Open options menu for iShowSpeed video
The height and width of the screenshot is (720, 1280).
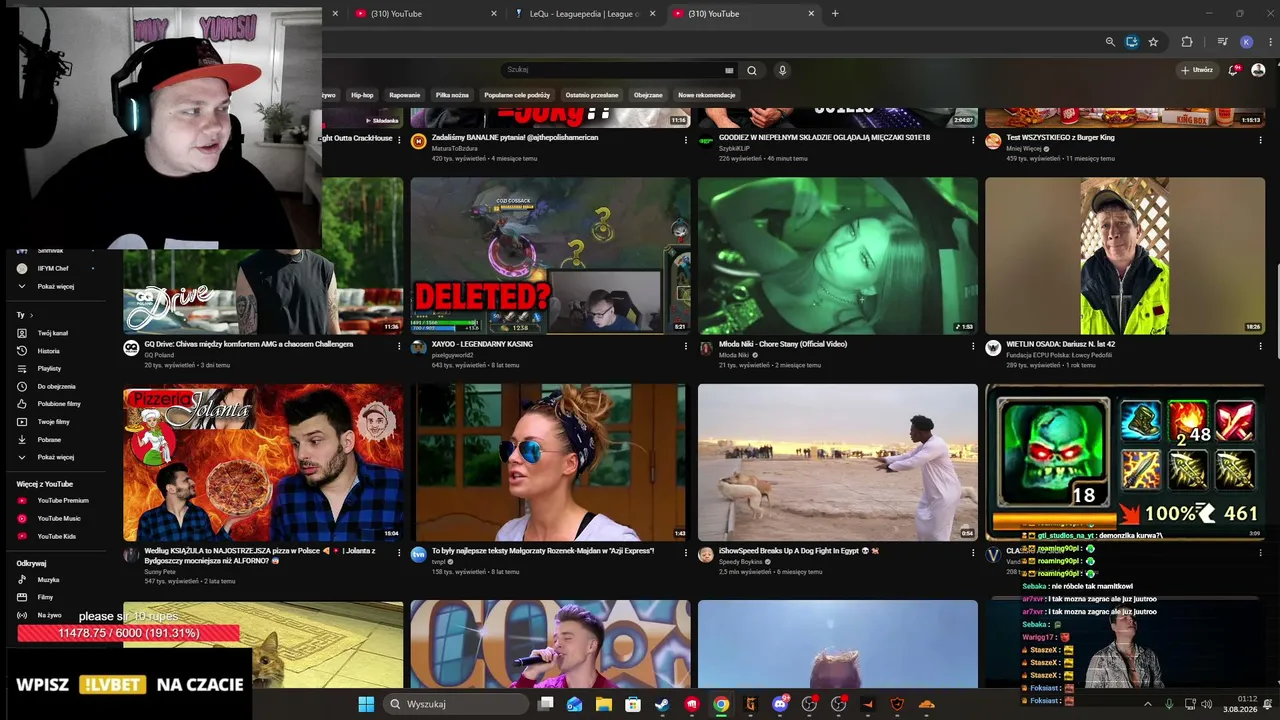coord(973,553)
